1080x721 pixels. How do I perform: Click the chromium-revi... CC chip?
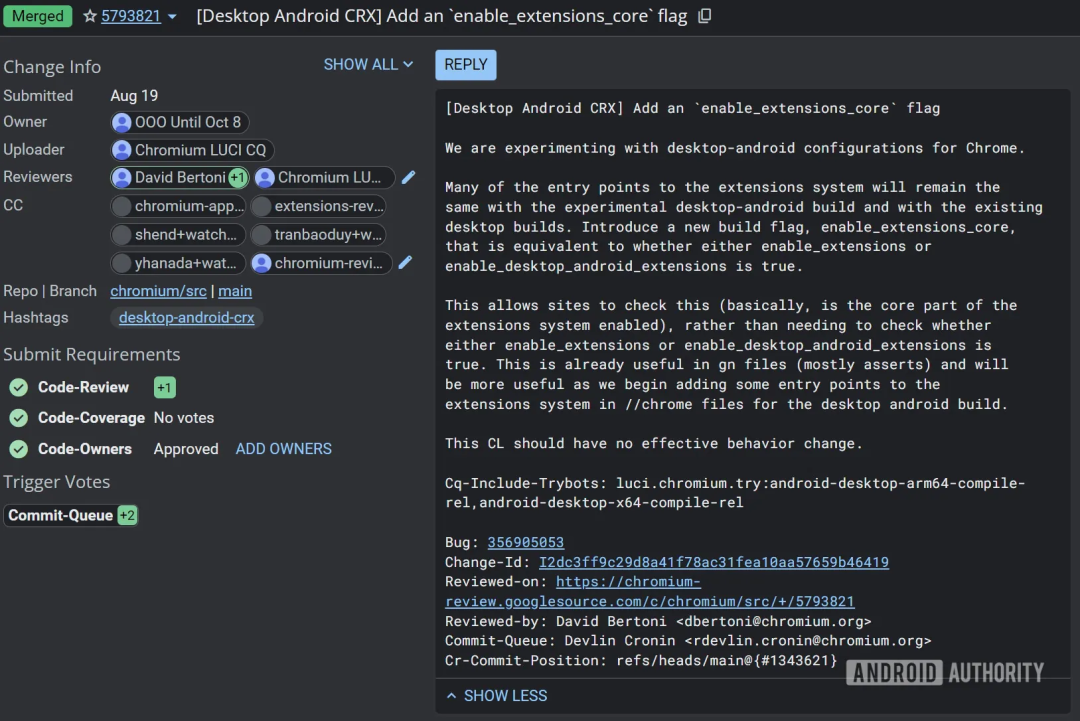(x=321, y=263)
